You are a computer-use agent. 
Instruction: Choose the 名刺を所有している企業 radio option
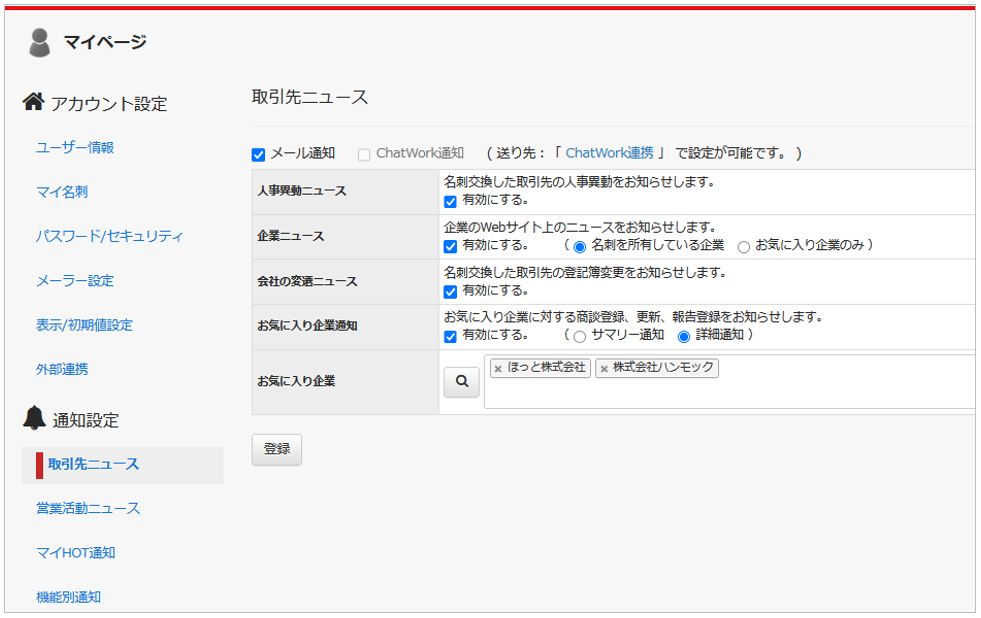(579, 246)
